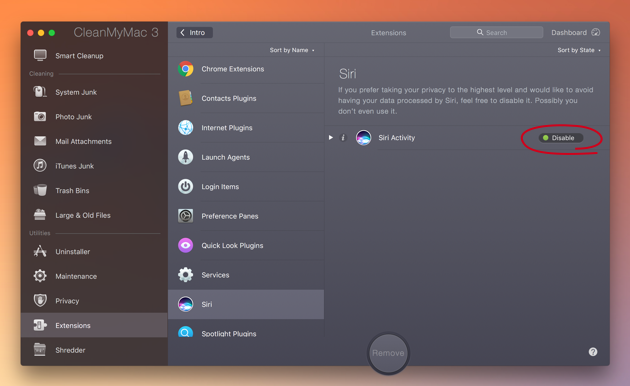
Task: Open Shredder icon
Action: point(40,349)
